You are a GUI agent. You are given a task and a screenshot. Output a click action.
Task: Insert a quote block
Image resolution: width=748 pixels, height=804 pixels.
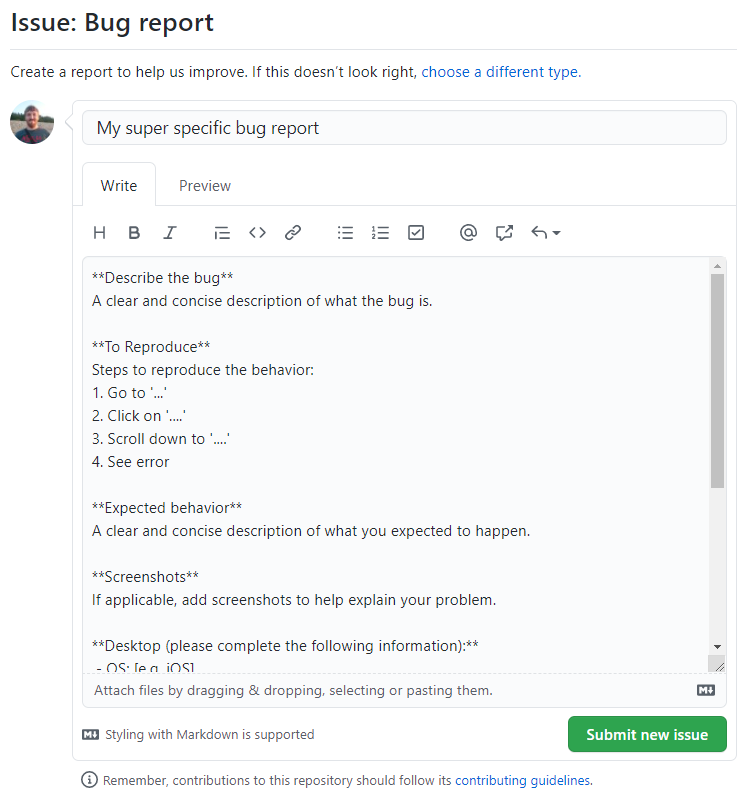(222, 233)
